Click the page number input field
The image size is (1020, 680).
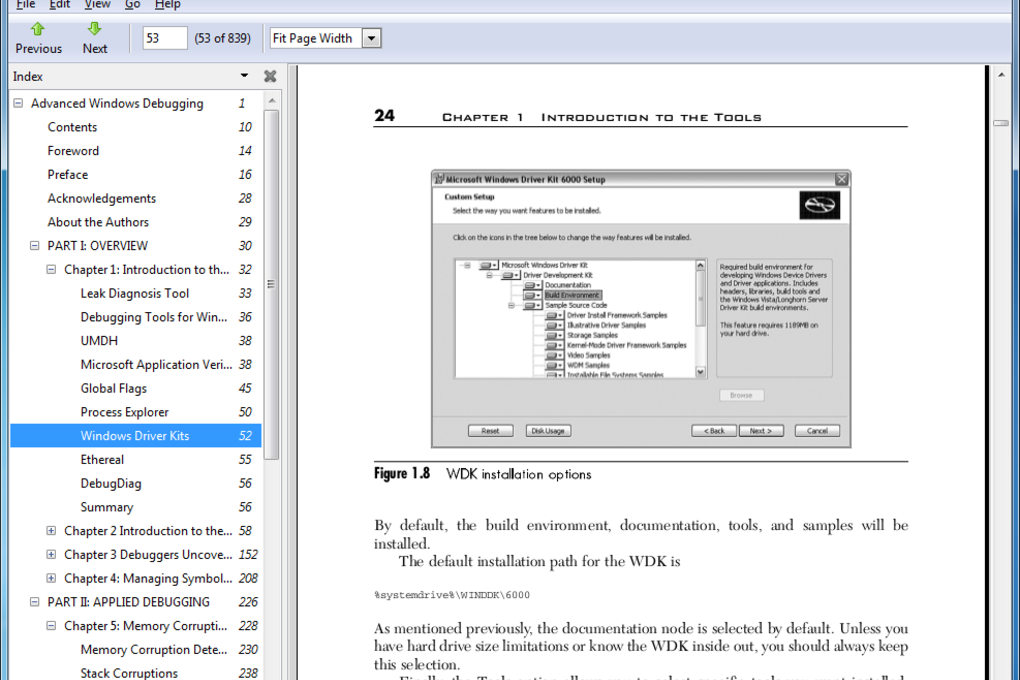coord(165,38)
